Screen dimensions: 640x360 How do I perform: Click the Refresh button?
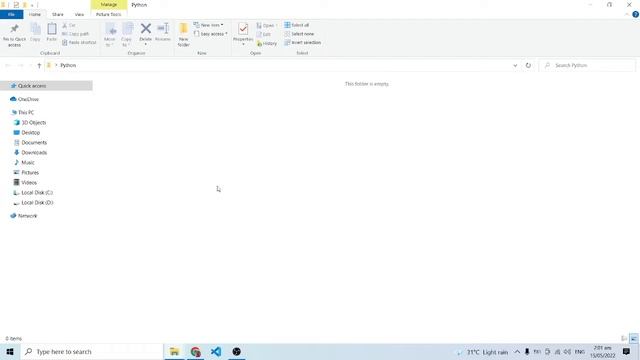point(528,65)
